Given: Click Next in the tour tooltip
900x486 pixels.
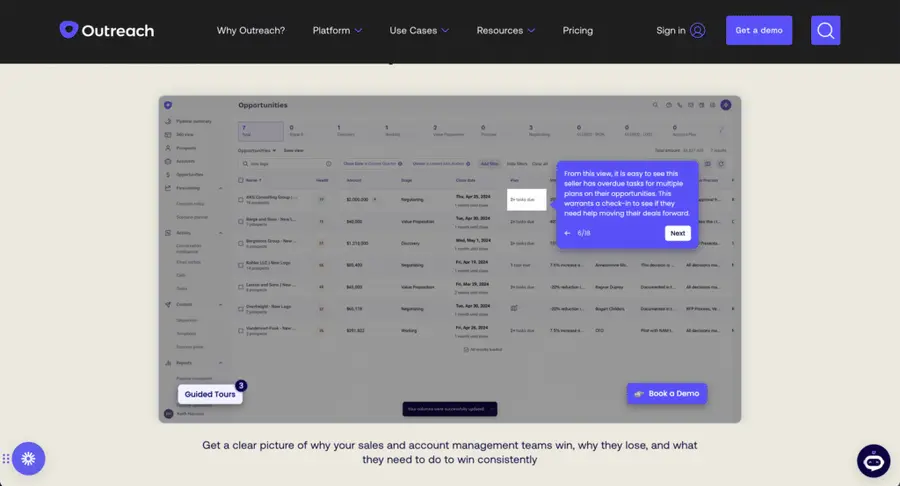Looking at the screenshot, I should [678, 233].
